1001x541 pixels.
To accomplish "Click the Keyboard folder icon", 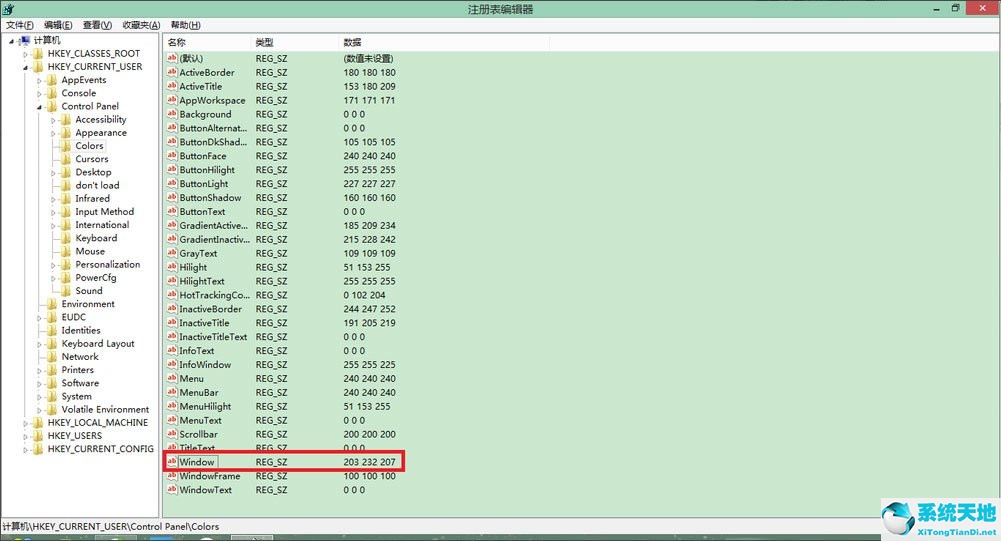I will coord(66,238).
